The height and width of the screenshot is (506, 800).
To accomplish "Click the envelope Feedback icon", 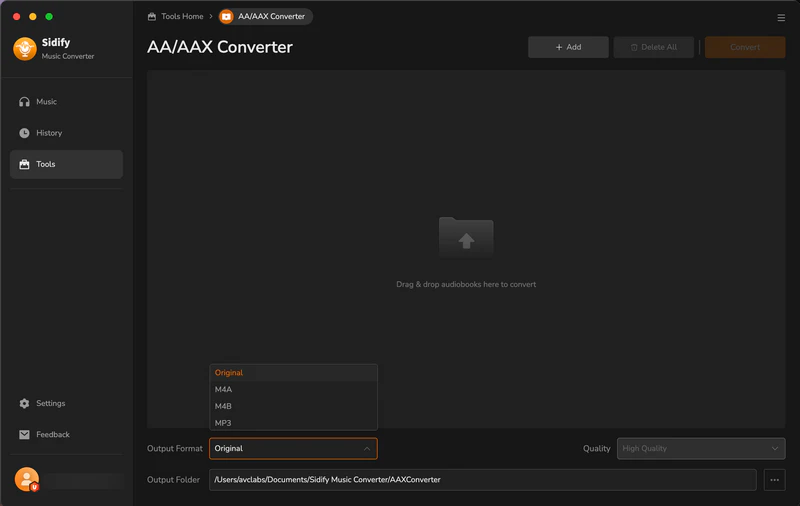I will click(24, 435).
